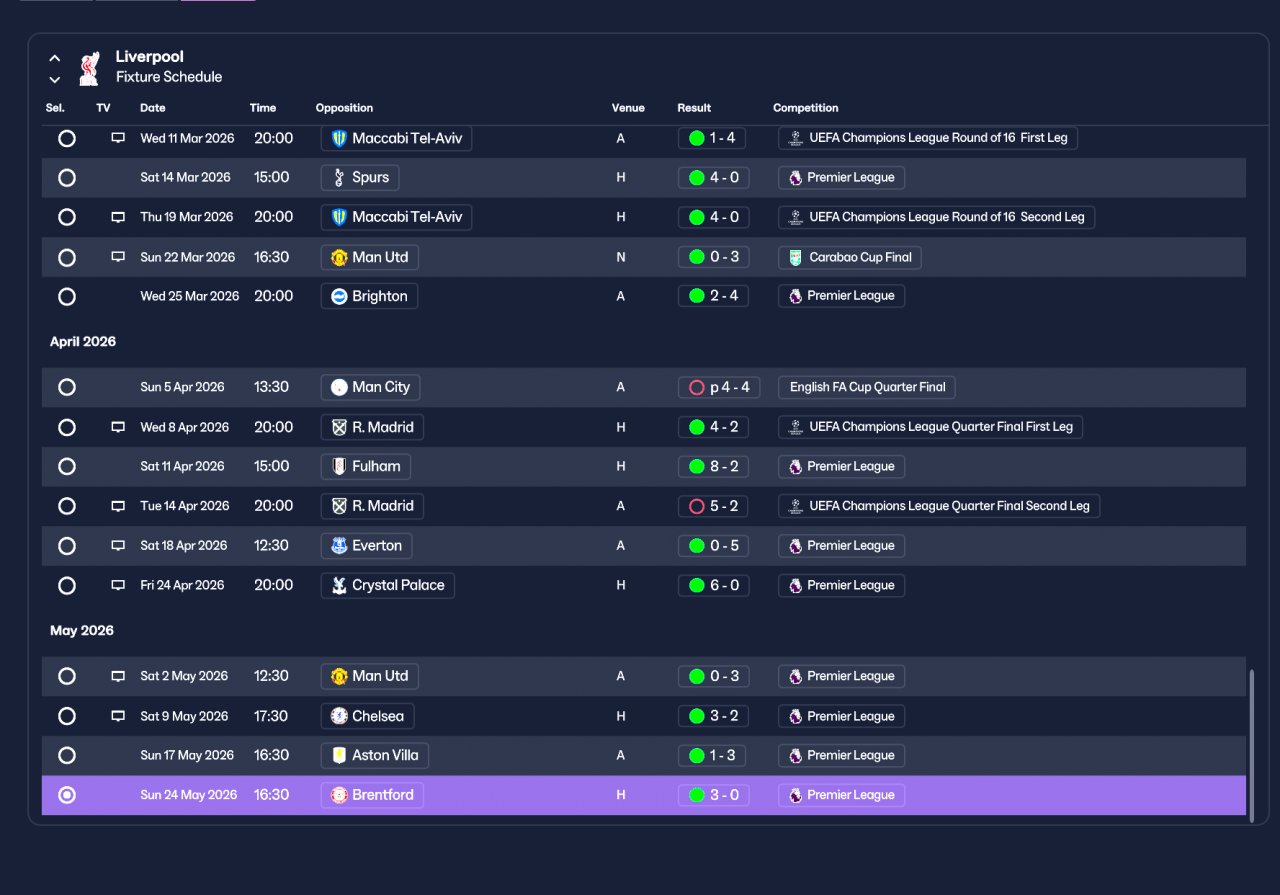Click Chelsea crest icon
Viewport: 1280px width, 895px height.
[339, 716]
